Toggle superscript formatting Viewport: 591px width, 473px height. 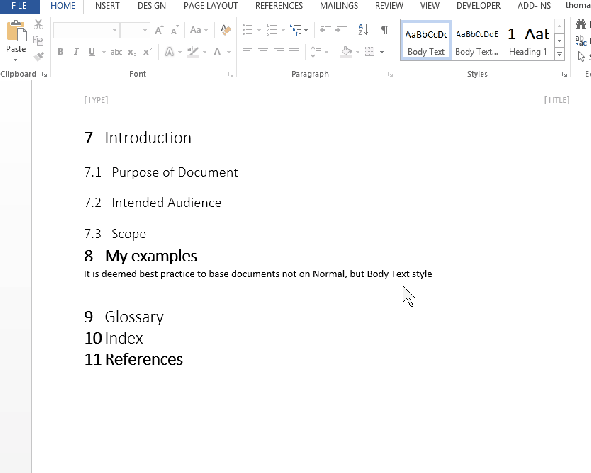(x=147, y=52)
